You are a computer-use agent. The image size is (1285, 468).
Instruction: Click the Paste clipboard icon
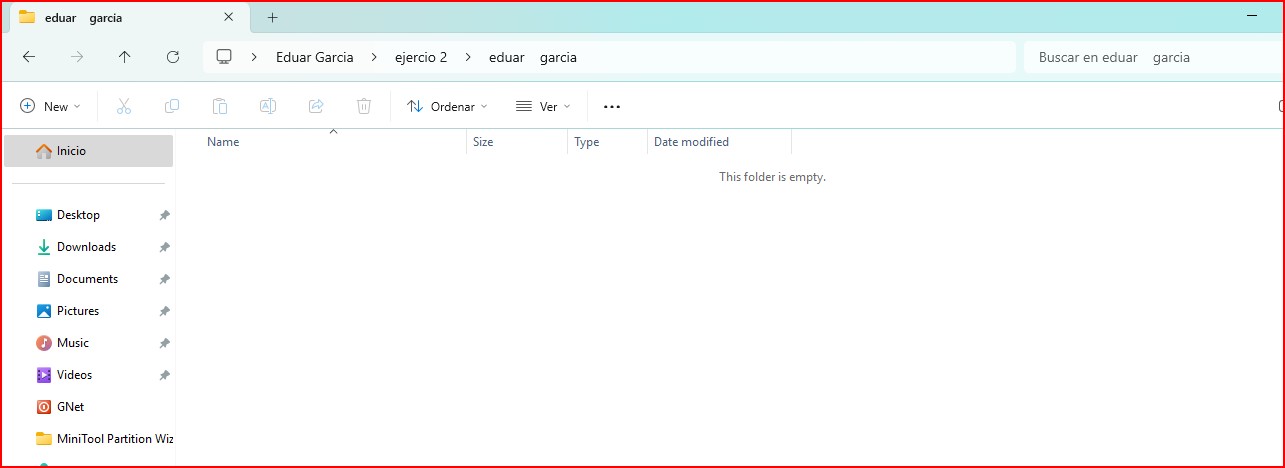220,106
